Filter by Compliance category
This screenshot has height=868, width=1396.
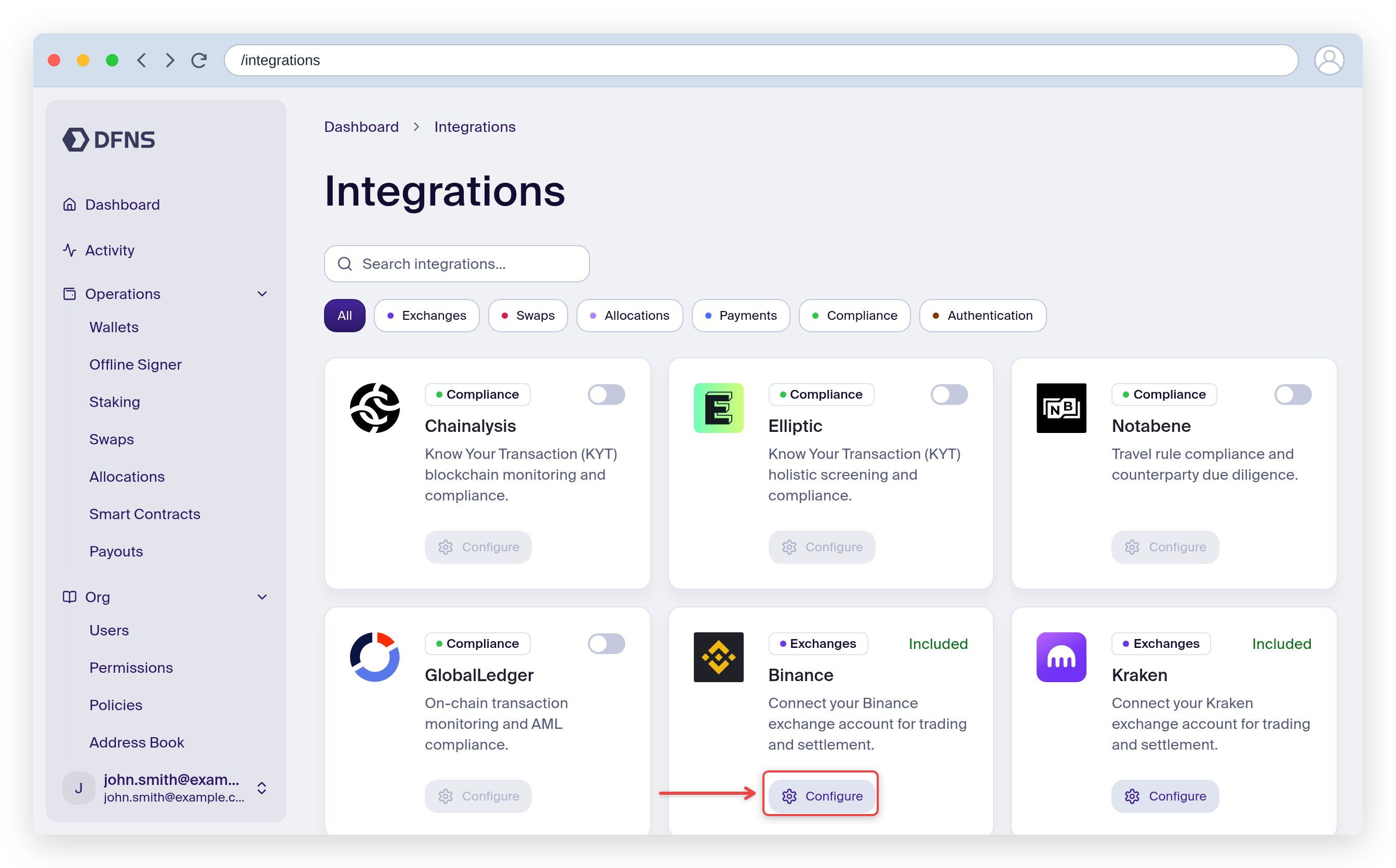[x=854, y=316]
